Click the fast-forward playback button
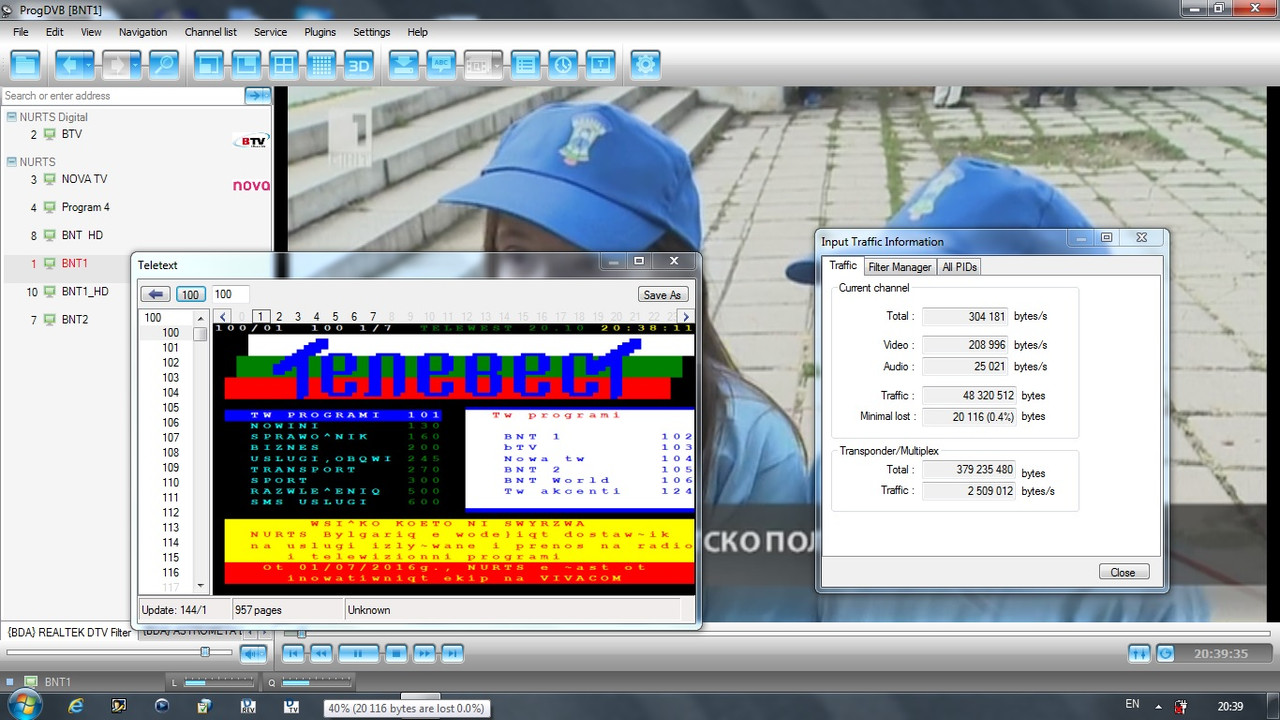 pos(424,653)
